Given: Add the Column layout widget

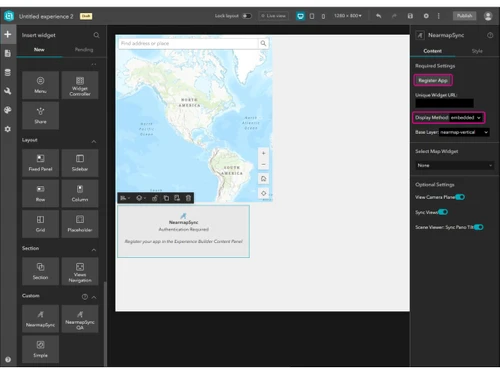Looking at the screenshot, I should click(x=80, y=193).
